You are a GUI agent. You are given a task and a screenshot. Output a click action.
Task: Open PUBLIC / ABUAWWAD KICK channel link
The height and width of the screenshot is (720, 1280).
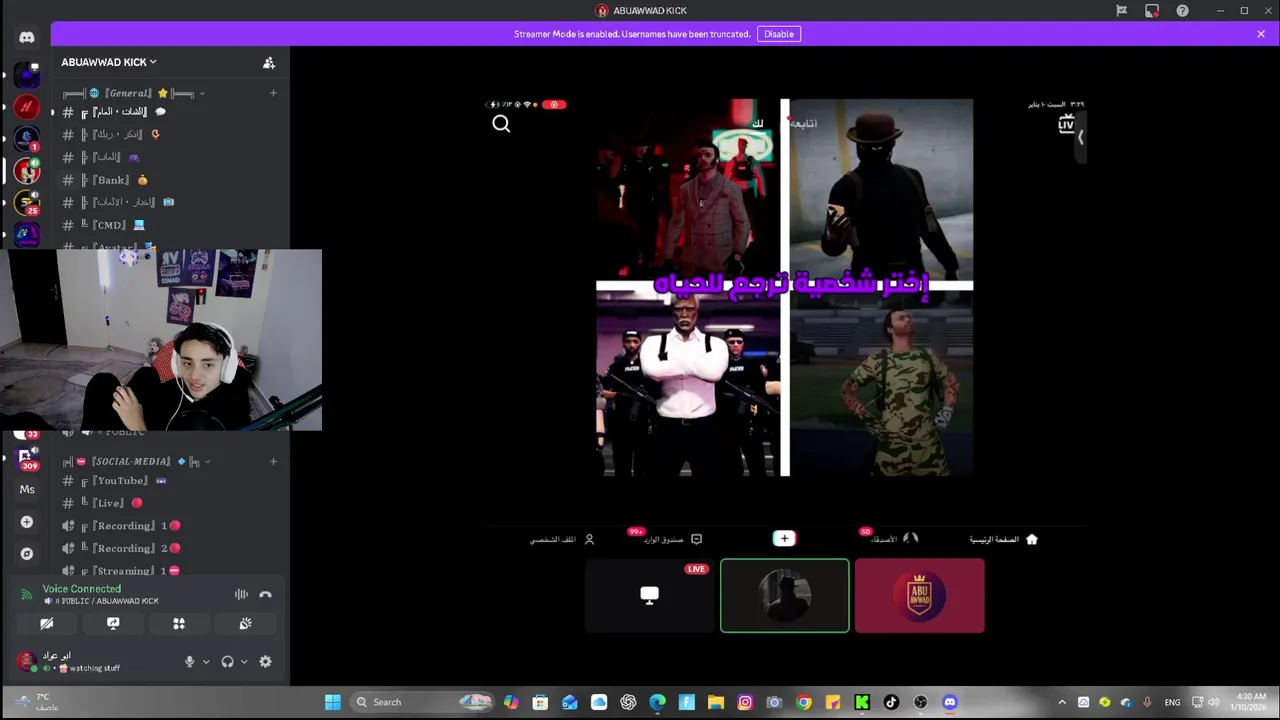[101, 601]
